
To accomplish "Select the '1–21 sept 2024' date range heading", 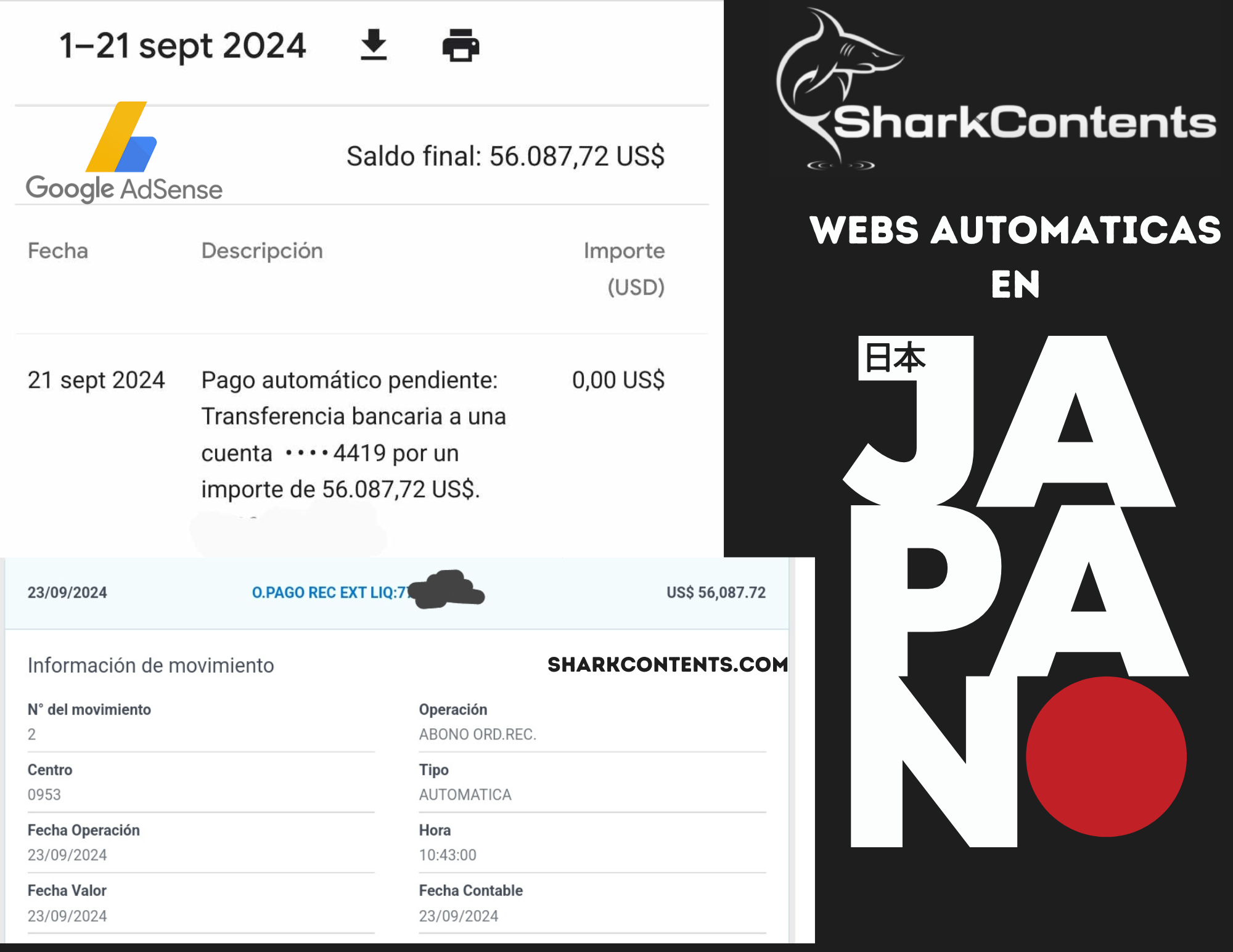I will click(182, 46).
